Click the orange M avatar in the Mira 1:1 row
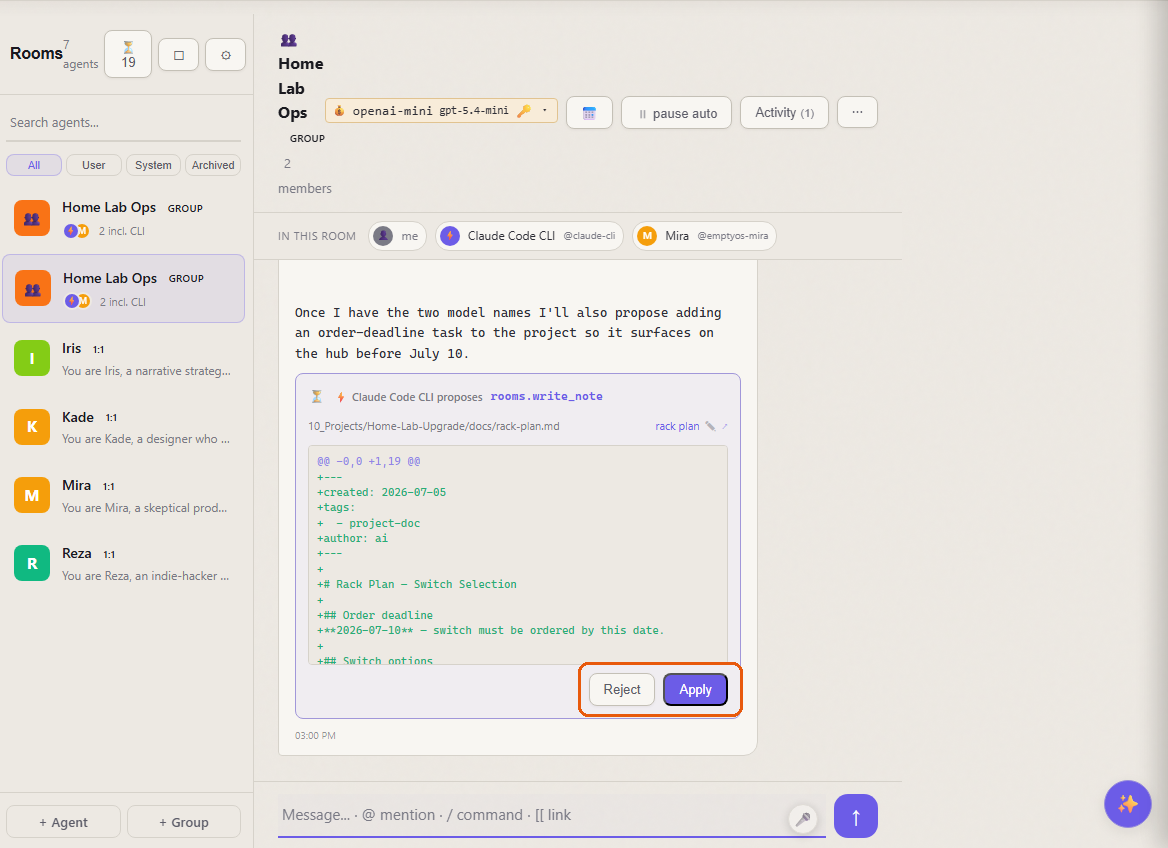Viewport: 1168px width, 848px height. (x=32, y=496)
